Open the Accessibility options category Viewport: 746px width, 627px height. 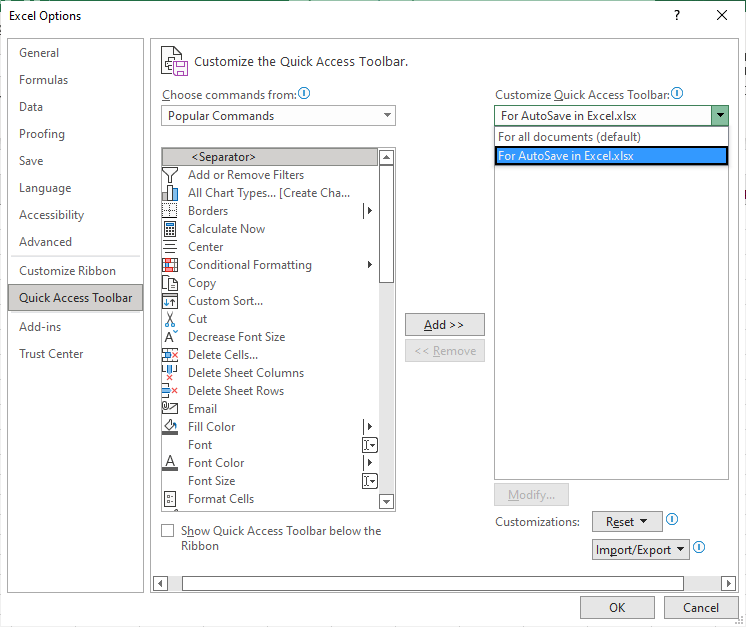75,215
